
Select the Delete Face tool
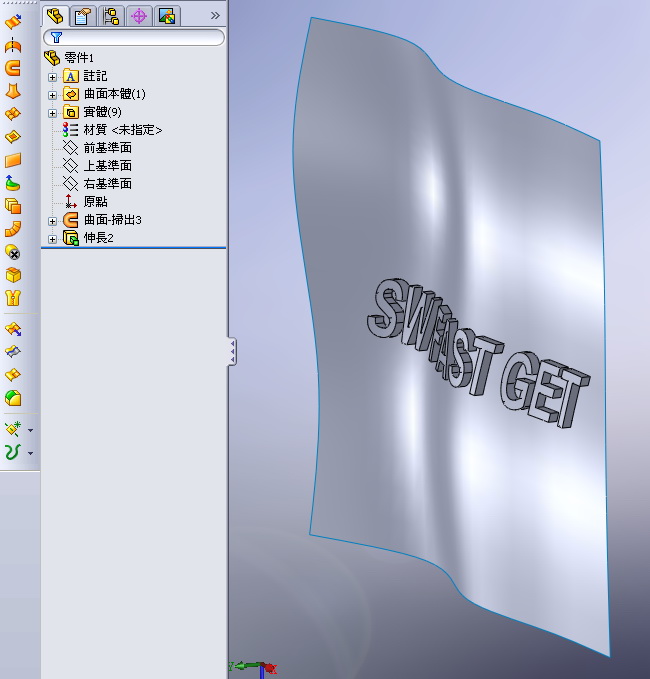click(x=13, y=252)
